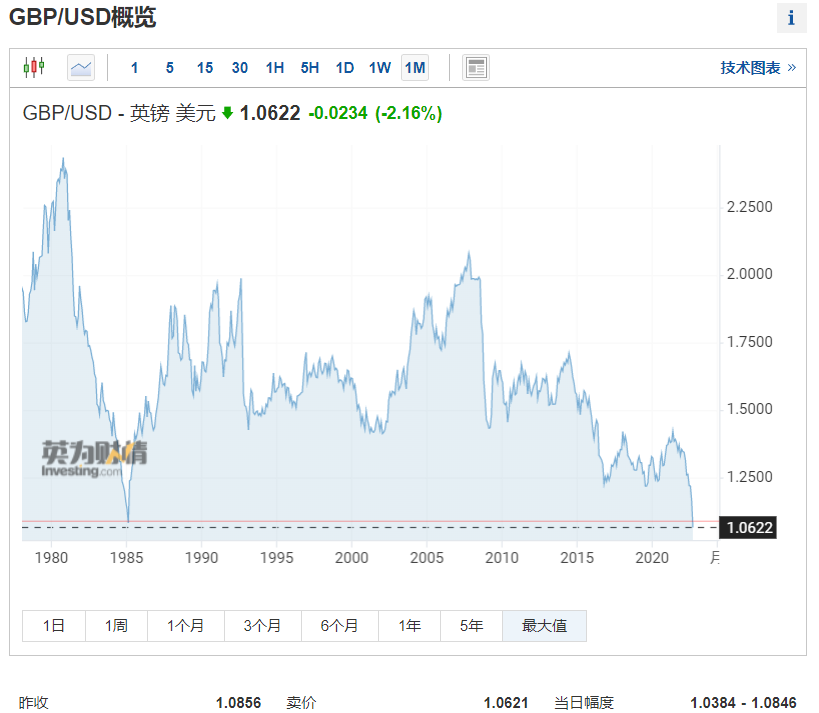Choose the 5H interval
This screenshot has width=819, height=713.
pyautogui.click(x=310, y=68)
